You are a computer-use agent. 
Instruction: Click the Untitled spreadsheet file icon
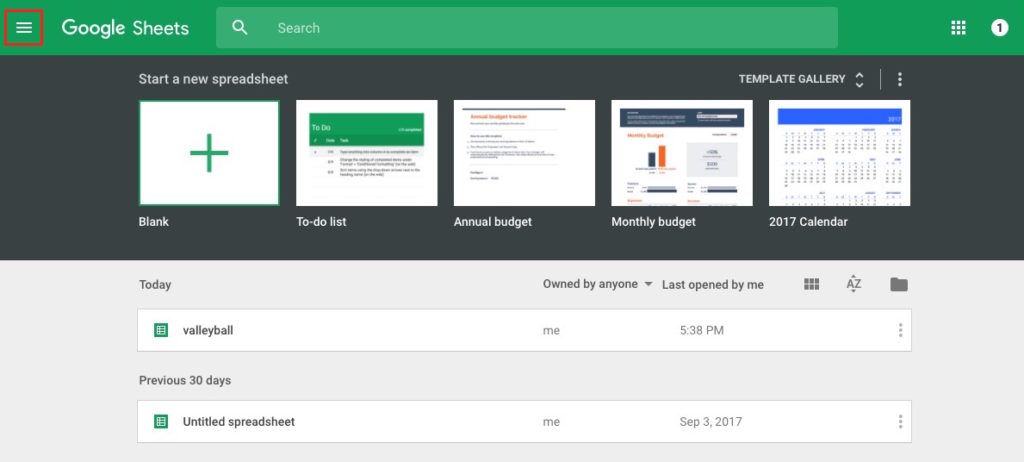pos(161,421)
